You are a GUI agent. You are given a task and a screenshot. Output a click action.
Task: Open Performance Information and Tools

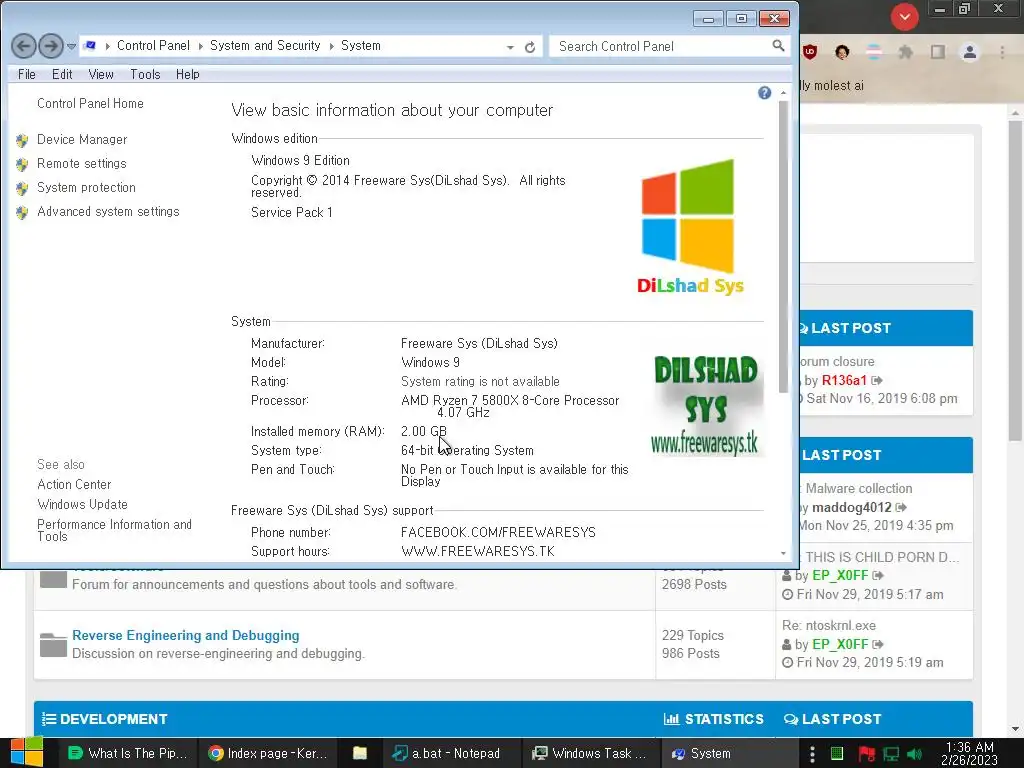click(x=114, y=530)
